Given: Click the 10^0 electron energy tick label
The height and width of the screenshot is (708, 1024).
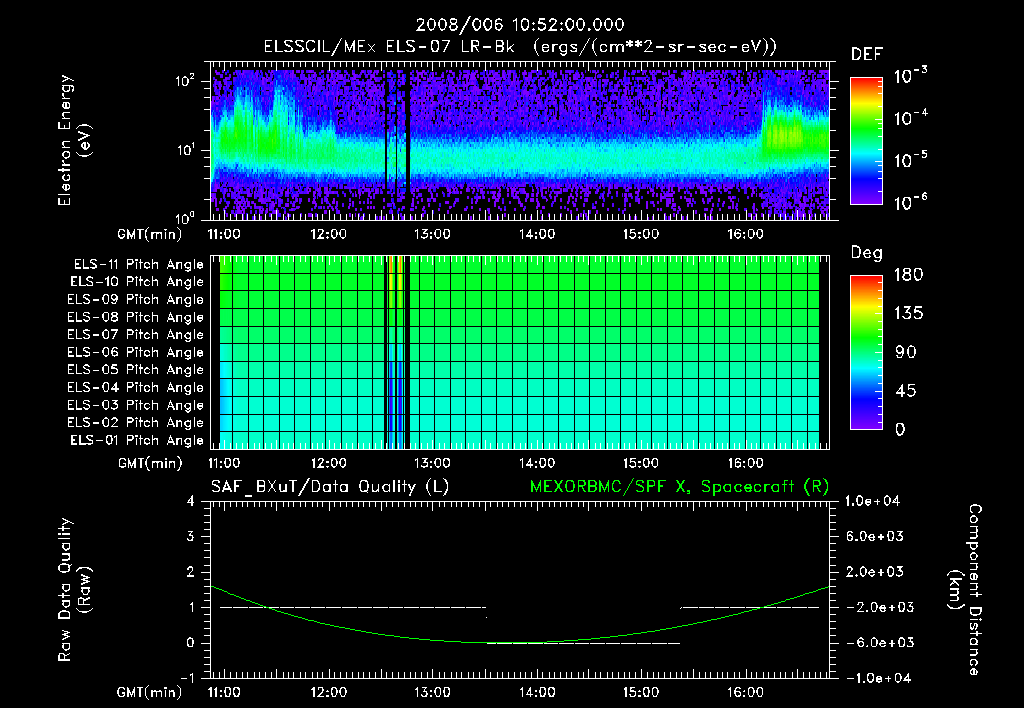Looking at the screenshot, I should point(185,217).
